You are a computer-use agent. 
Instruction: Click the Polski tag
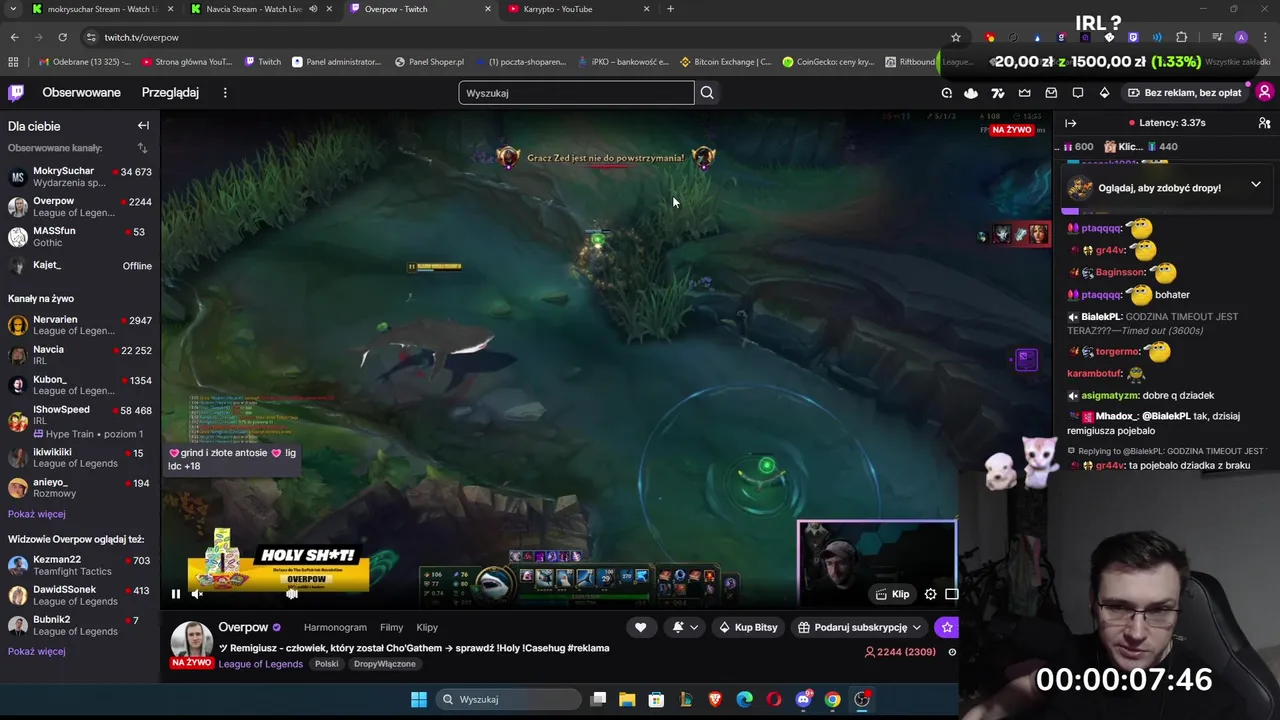(x=326, y=664)
